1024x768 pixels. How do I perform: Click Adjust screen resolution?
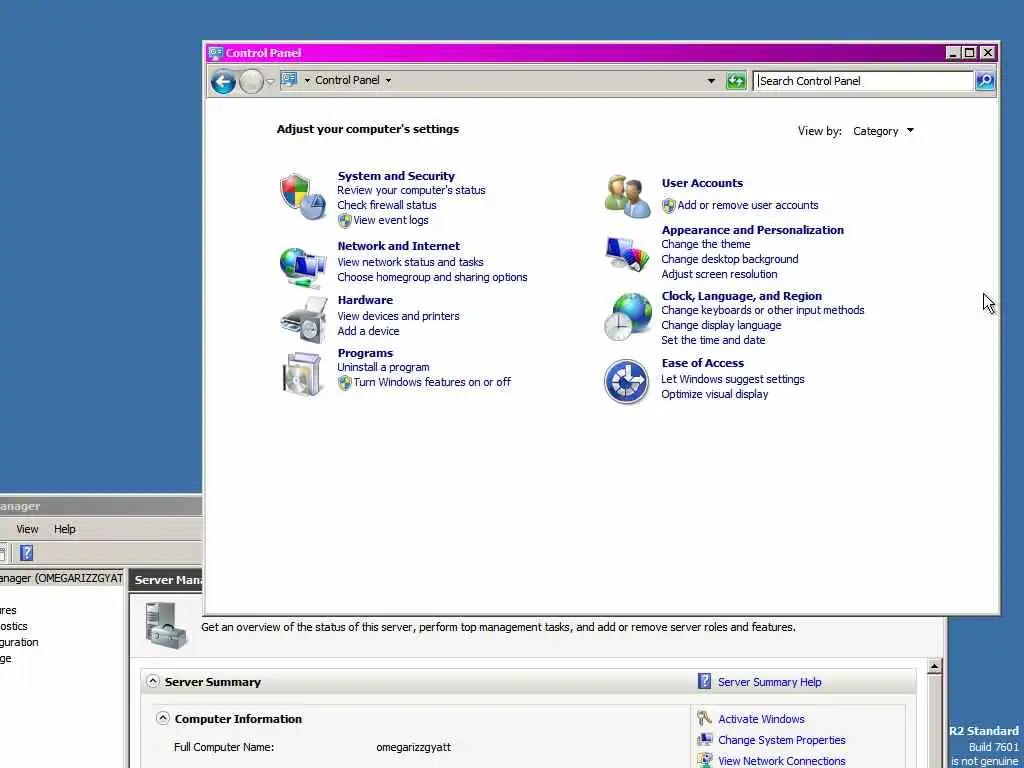719,274
